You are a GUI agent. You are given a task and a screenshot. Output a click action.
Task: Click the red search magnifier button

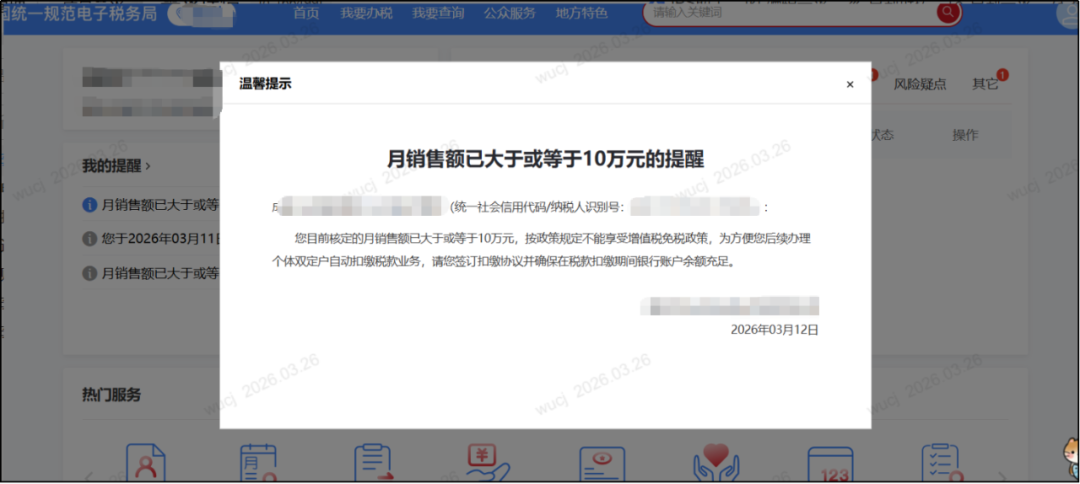947,12
